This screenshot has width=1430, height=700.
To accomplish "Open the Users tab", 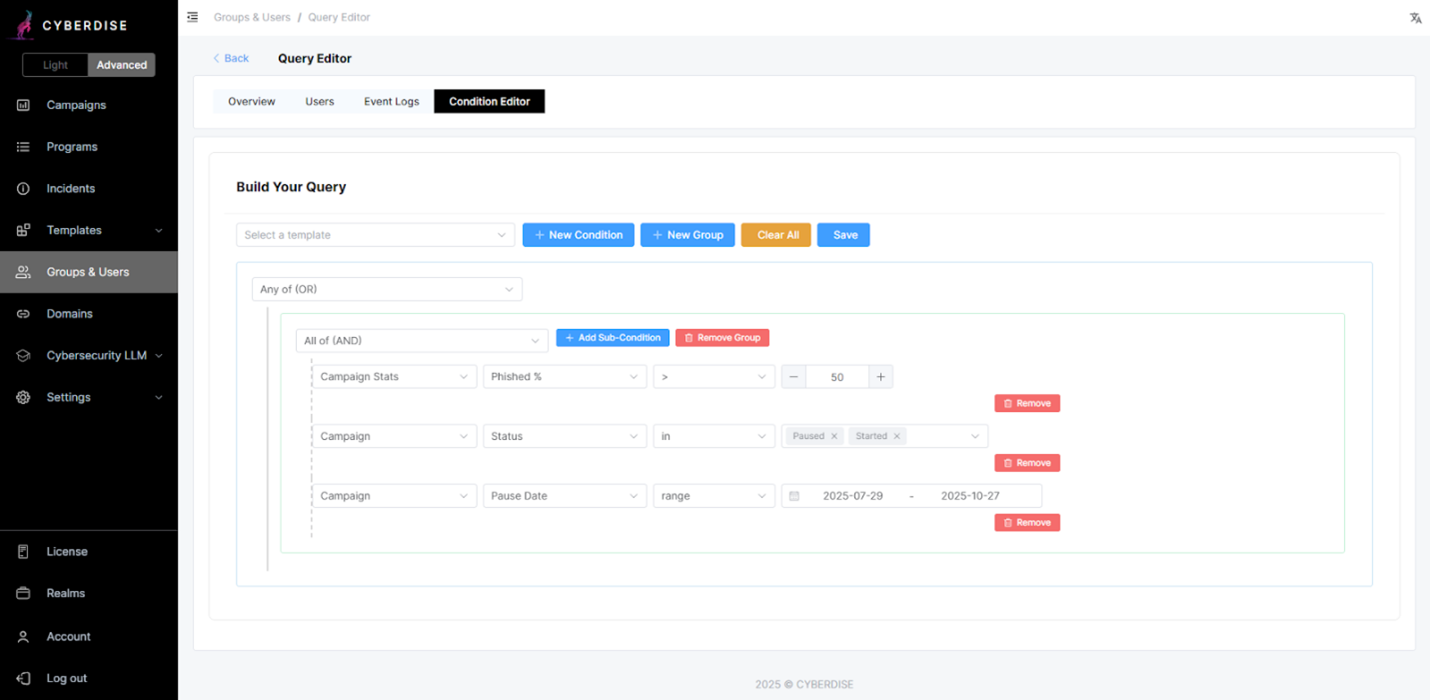I will tap(319, 101).
